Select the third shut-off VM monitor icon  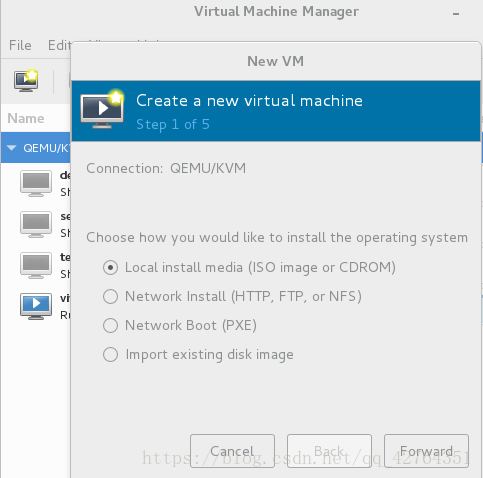pyautogui.click(x=36, y=265)
